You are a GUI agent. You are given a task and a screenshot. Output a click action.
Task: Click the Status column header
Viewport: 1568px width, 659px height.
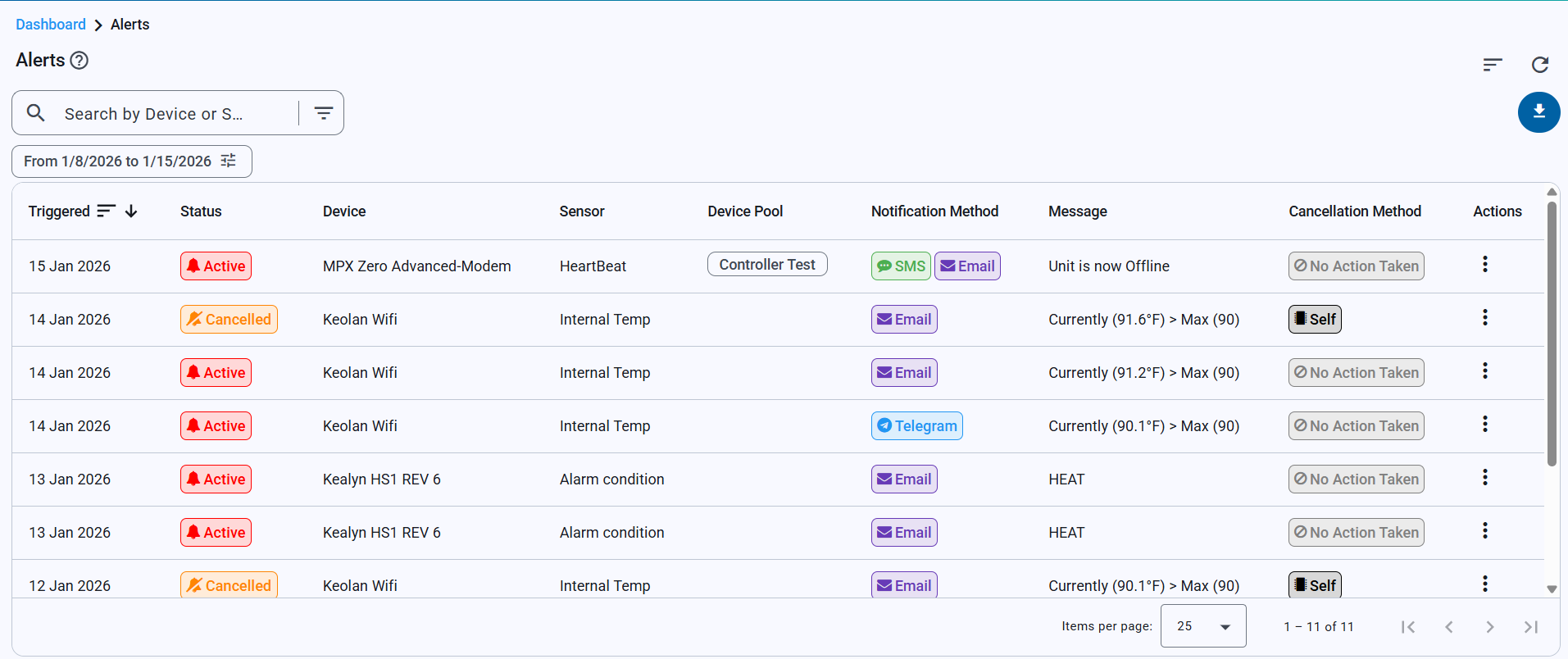[x=201, y=211]
